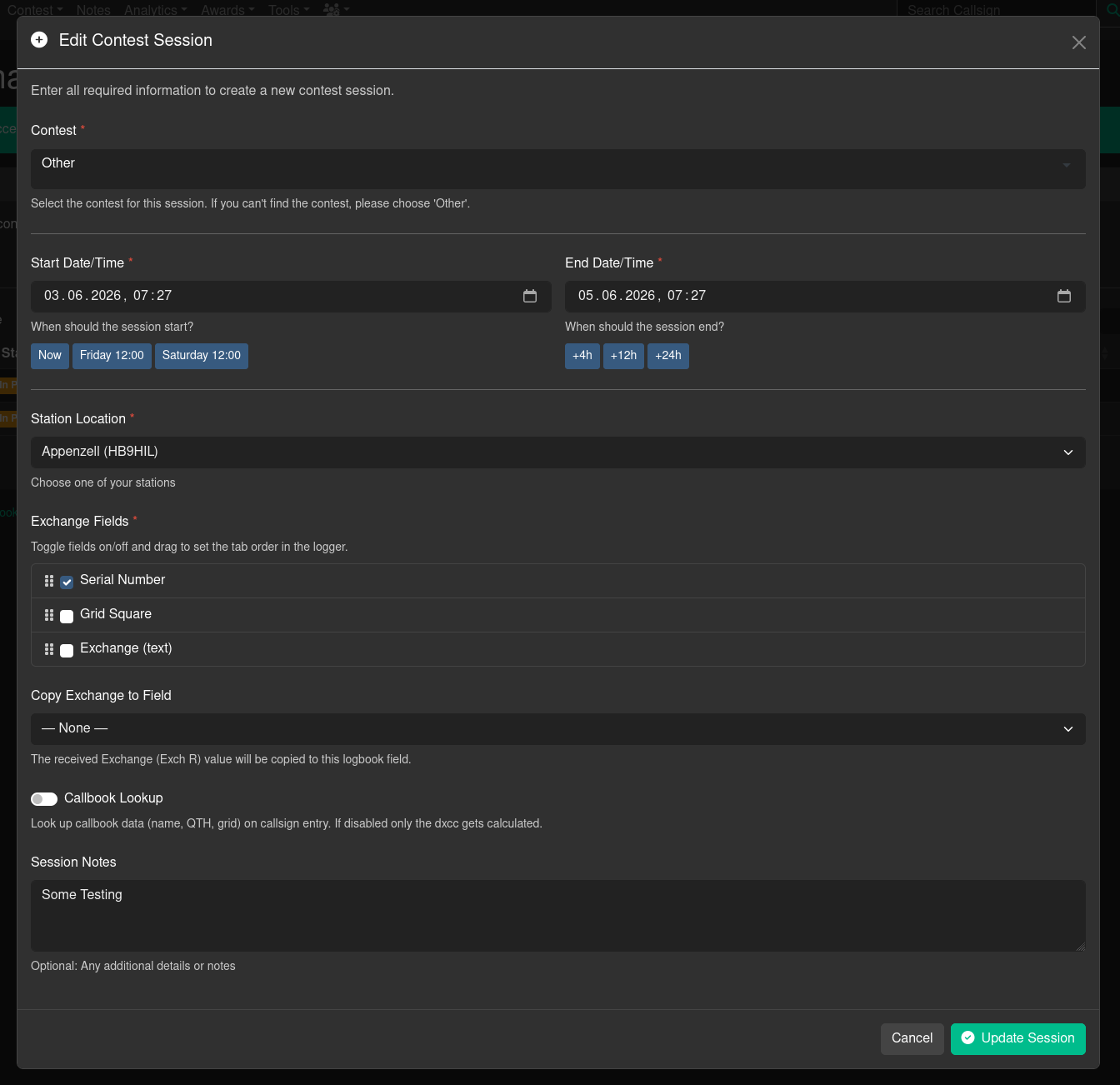Click the plus icon beside dialog title
This screenshot has width=1120, height=1085.
(39, 40)
